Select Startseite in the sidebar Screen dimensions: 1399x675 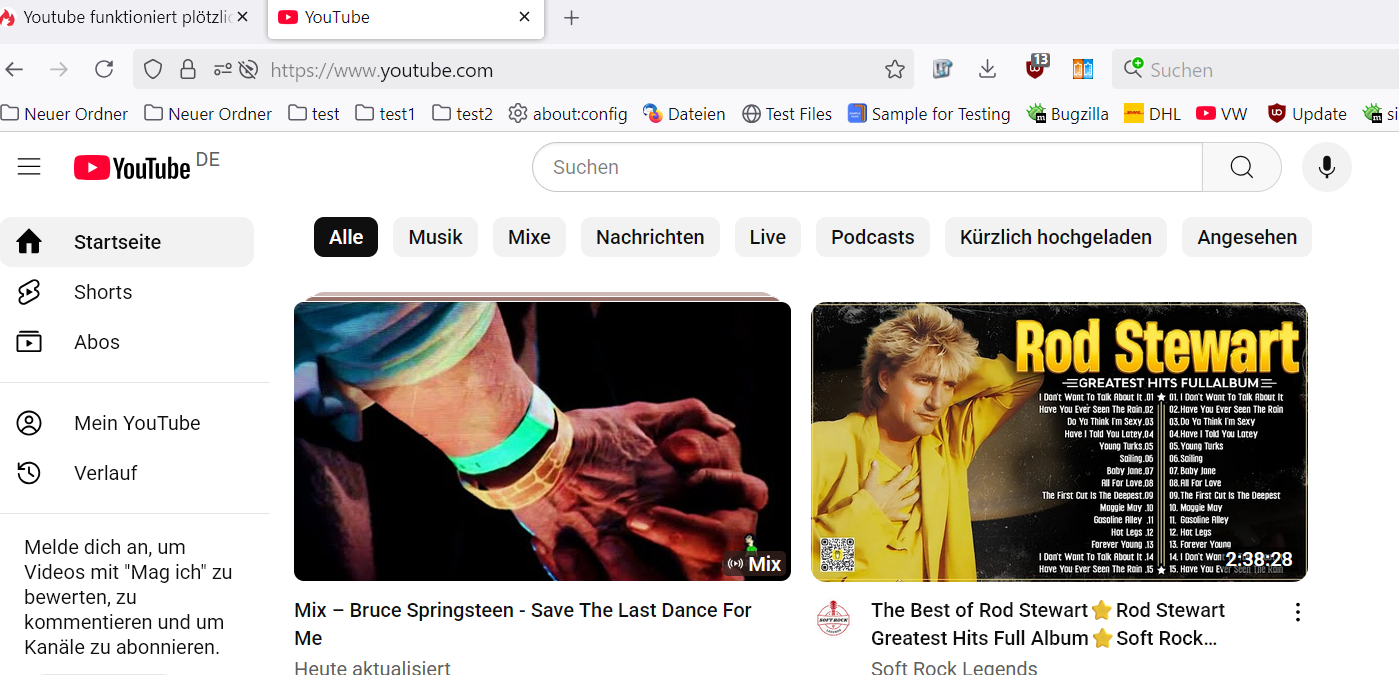tap(127, 242)
